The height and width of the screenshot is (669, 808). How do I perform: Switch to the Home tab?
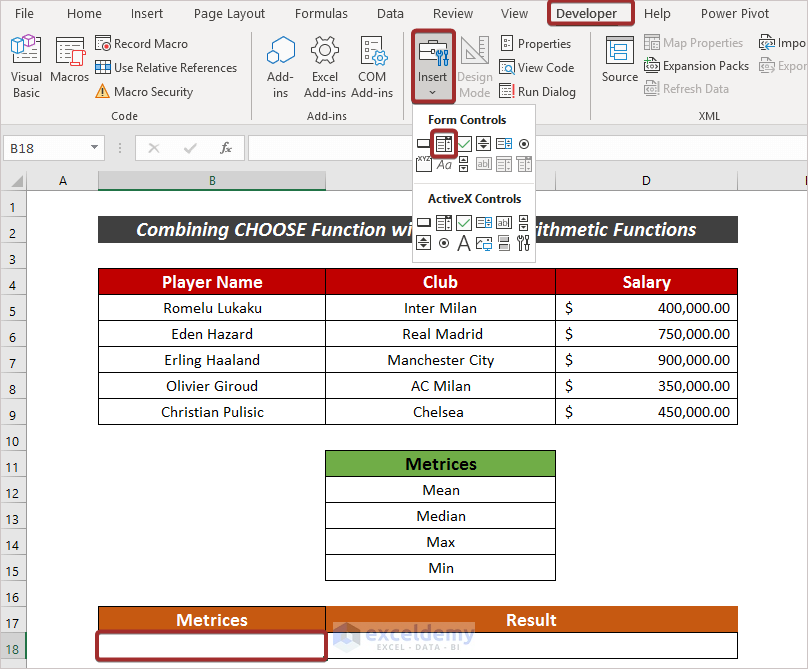84,13
